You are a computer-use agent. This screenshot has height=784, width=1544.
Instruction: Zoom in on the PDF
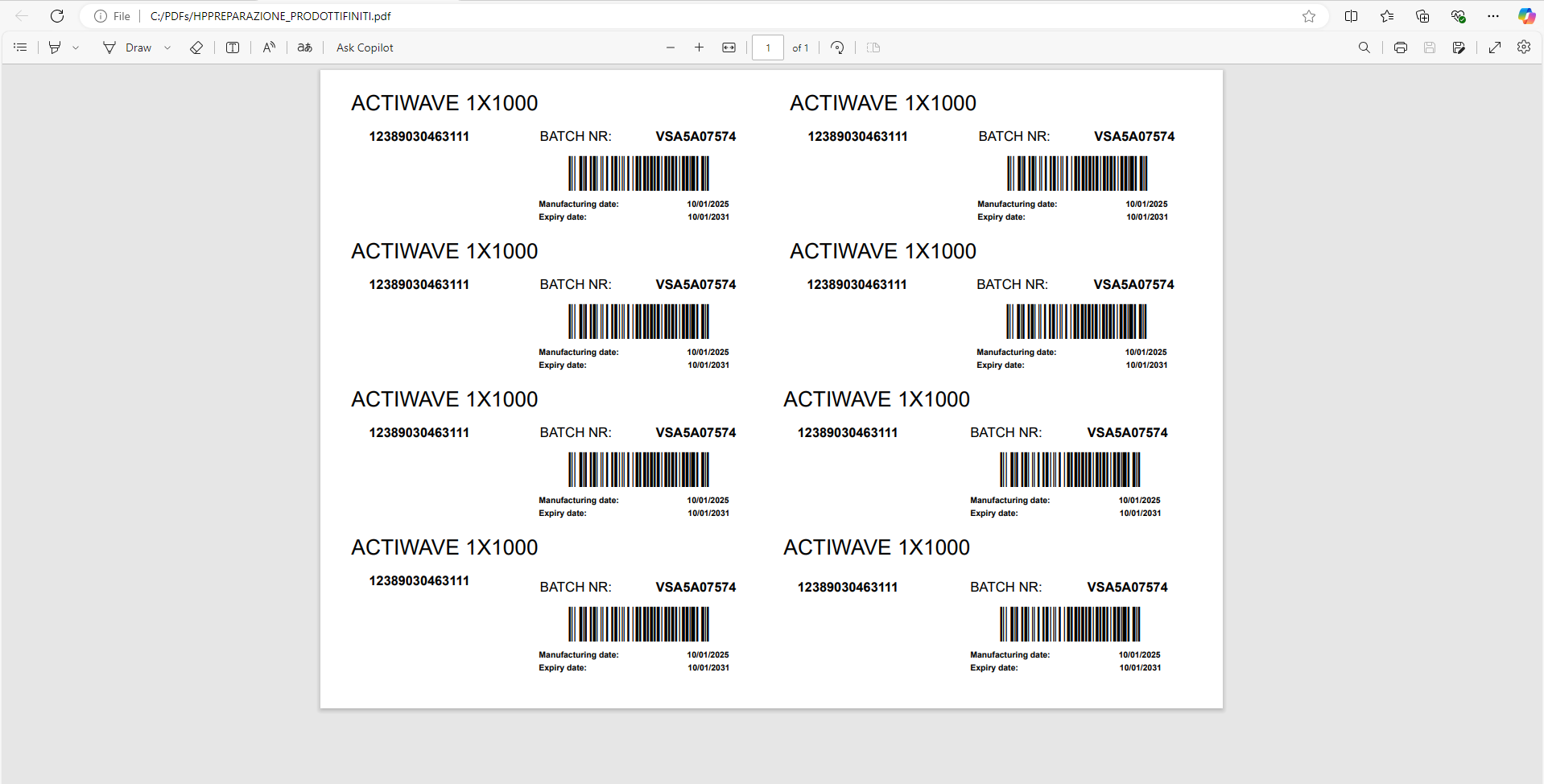point(700,47)
